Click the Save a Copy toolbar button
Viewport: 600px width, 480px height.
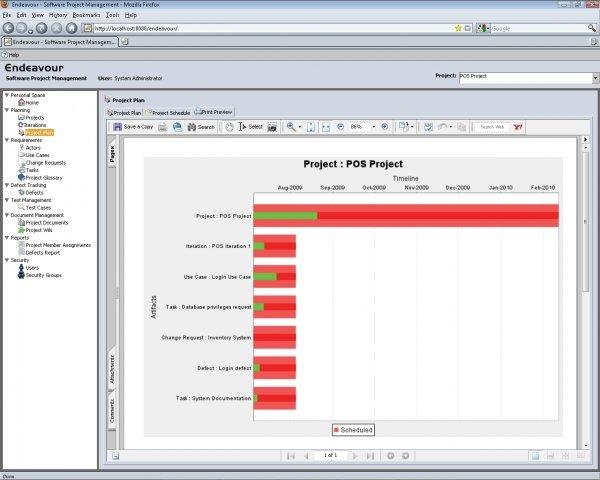tap(133, 127)
